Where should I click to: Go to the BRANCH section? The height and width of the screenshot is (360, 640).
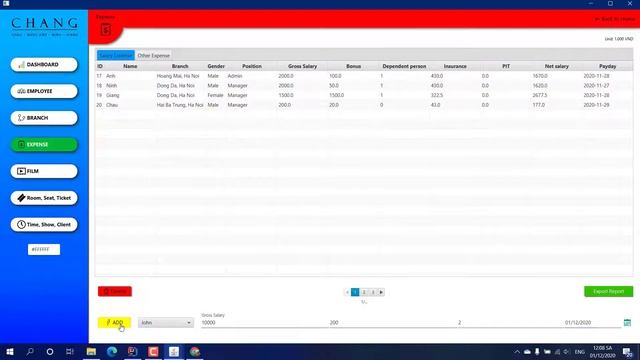pyautogui.click(x=44, y=118)
